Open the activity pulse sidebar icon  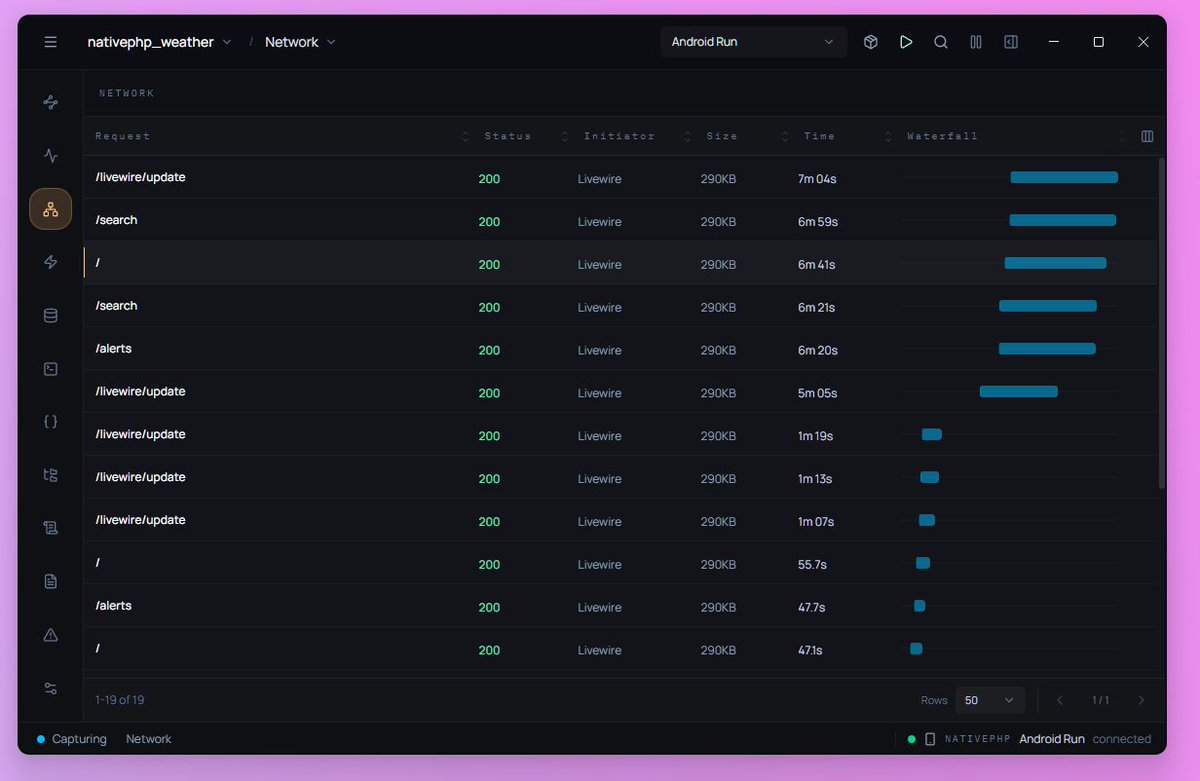50,156
